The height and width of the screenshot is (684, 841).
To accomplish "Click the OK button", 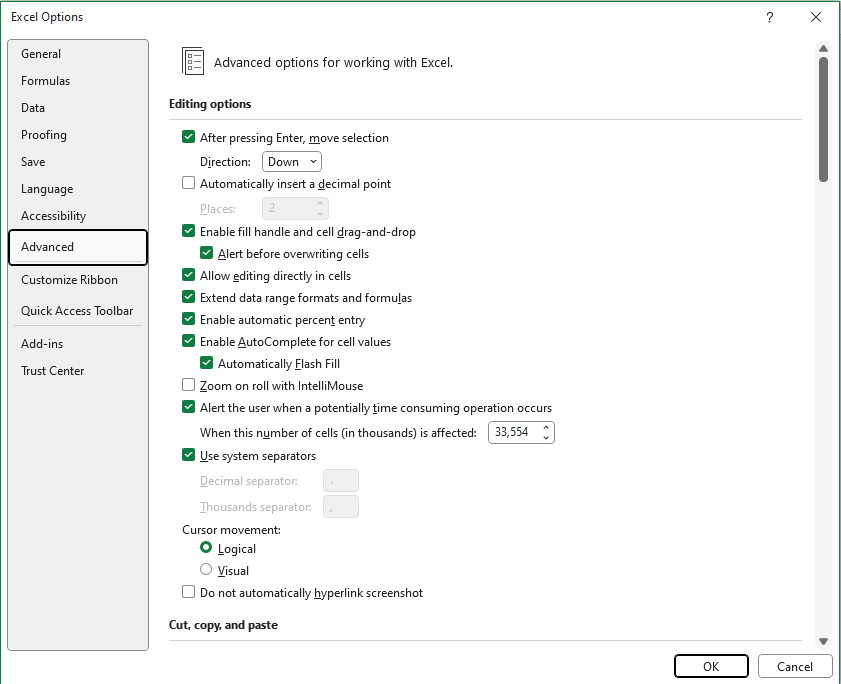I will (x=711, y=666).
